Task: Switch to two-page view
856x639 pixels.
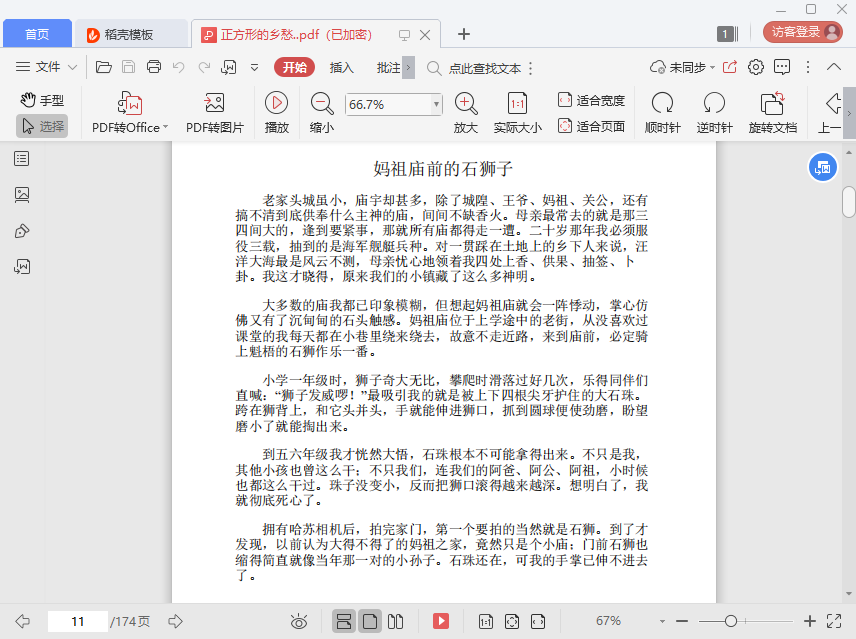Action: (395, 621)
